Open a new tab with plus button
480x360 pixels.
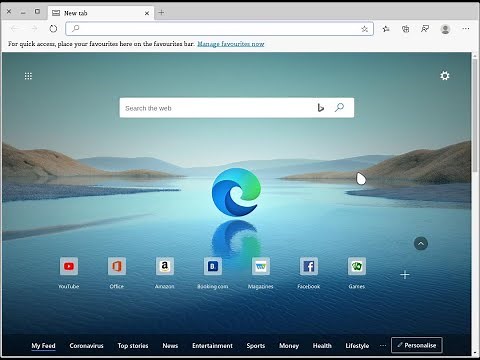pos(161,13)
